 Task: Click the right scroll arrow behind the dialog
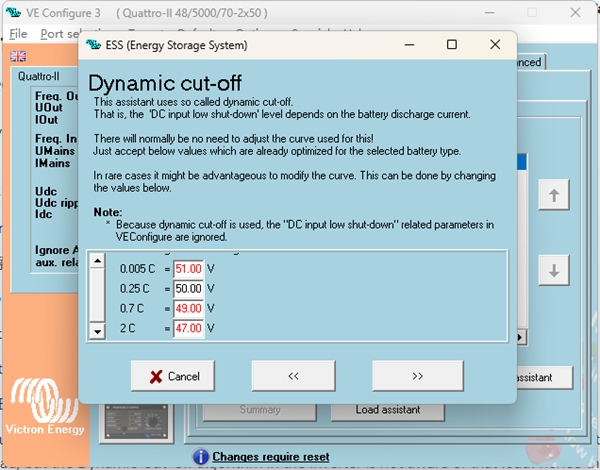pyautogui.click(x=520, y=337)
